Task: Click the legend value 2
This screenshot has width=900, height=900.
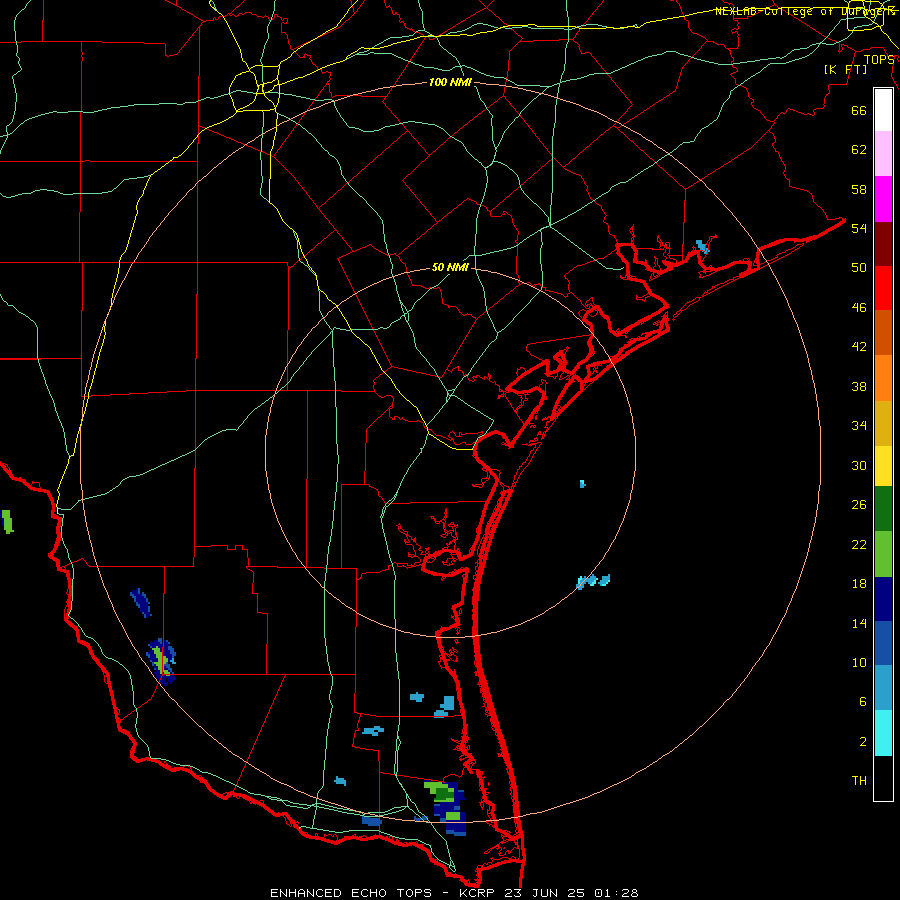Action: 862,742
